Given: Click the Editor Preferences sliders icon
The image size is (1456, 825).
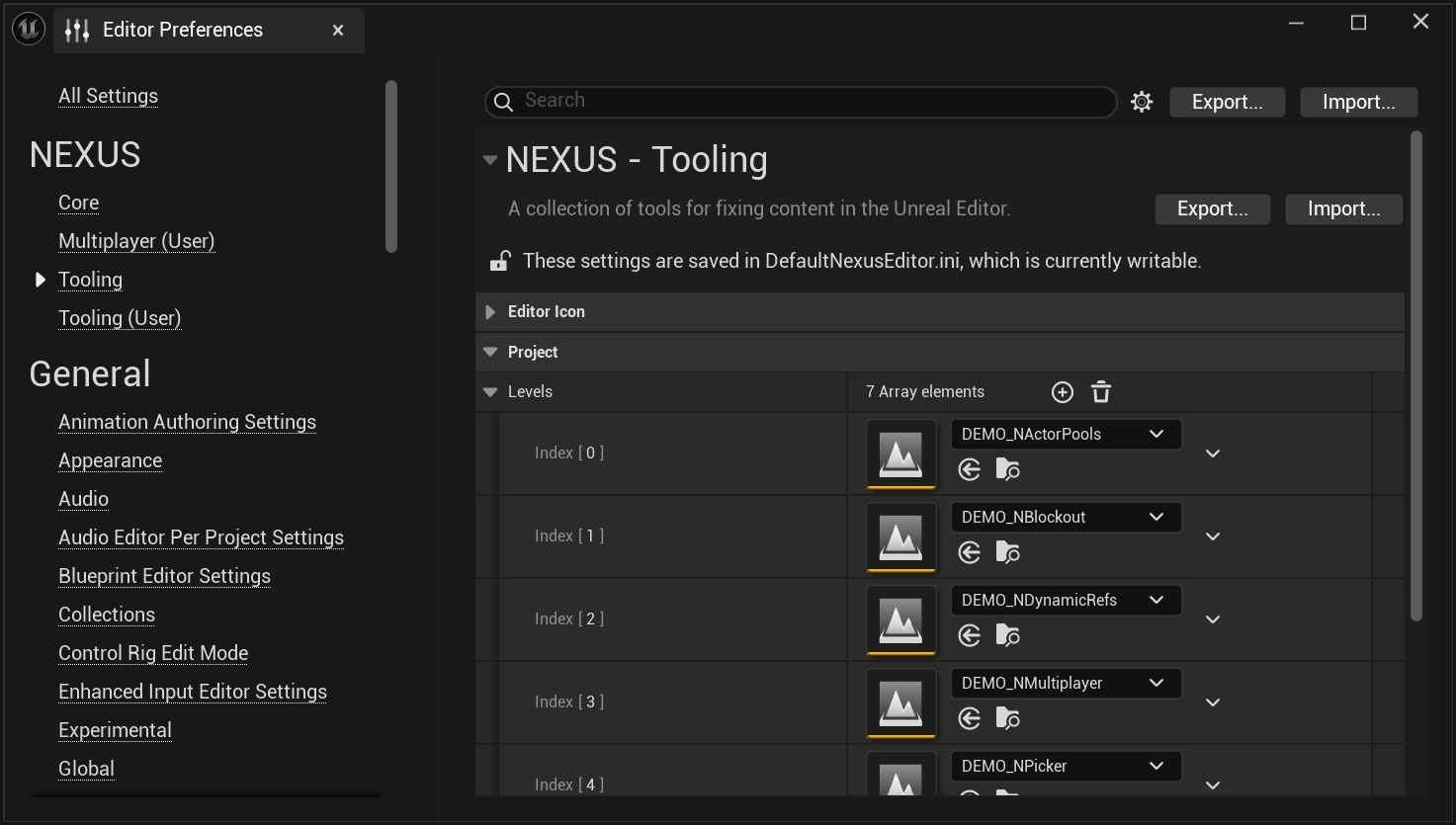Looking at the screenshot, I should pos(76,30).
